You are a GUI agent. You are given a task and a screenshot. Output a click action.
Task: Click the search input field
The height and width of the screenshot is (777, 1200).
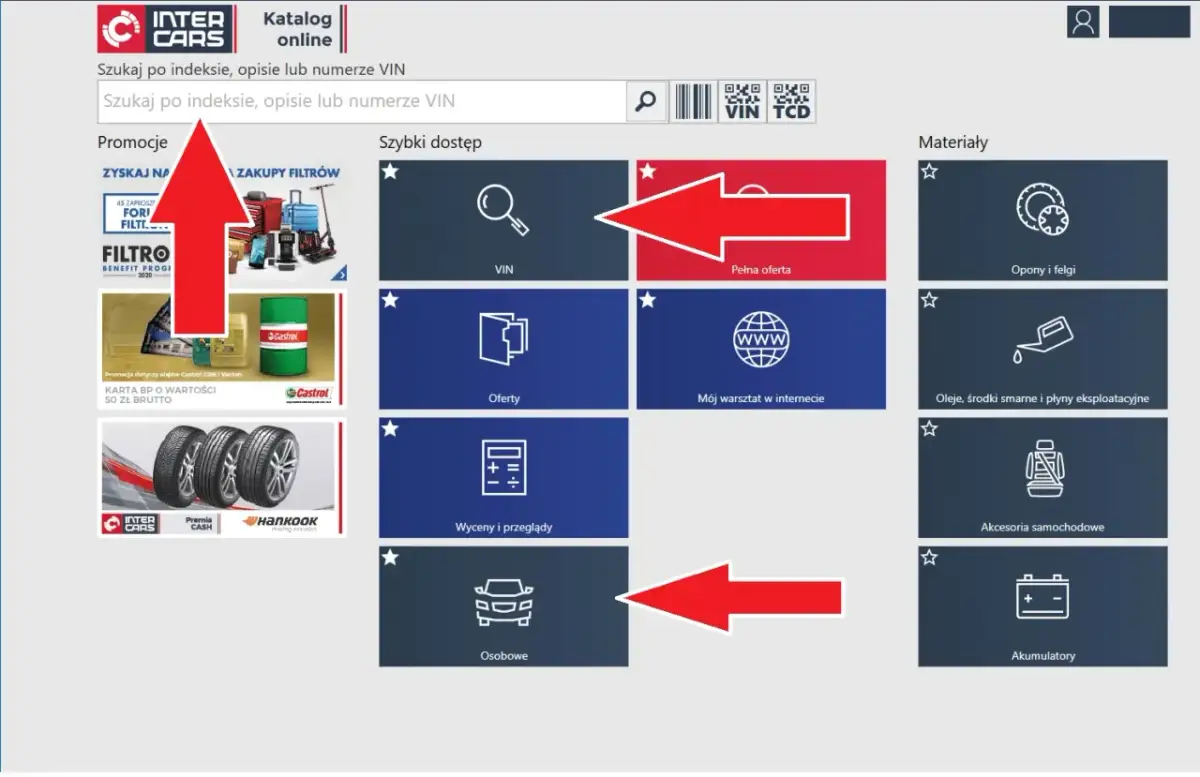tap(360, 101)
